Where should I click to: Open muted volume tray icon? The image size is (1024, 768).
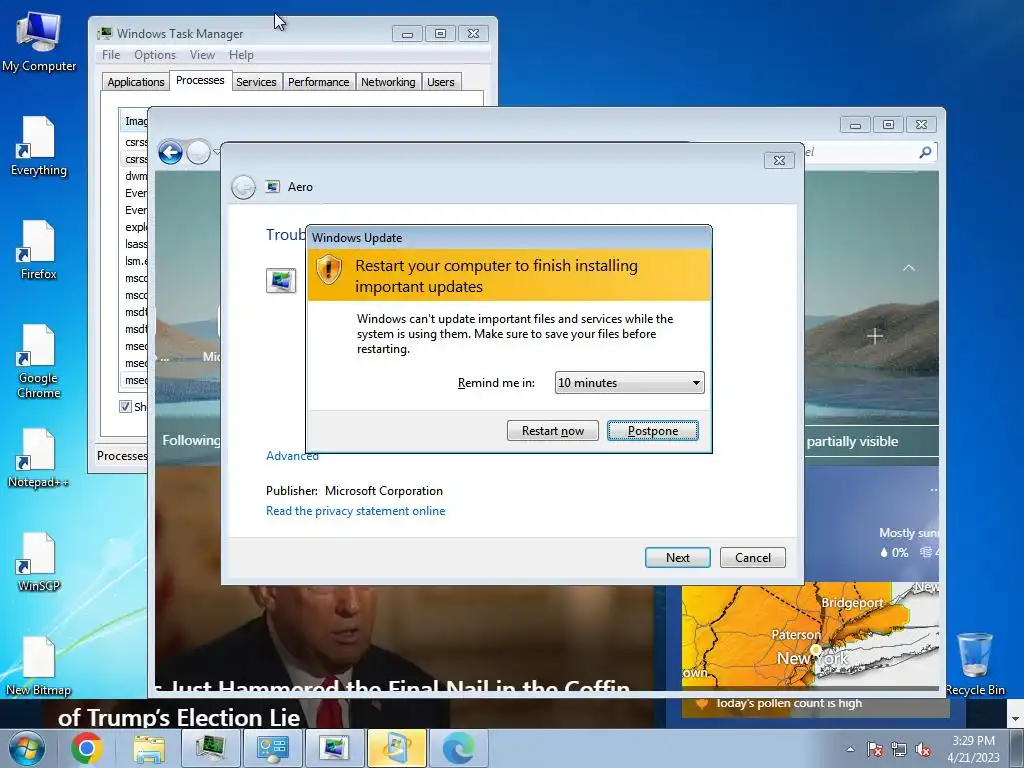click(923, 749)
